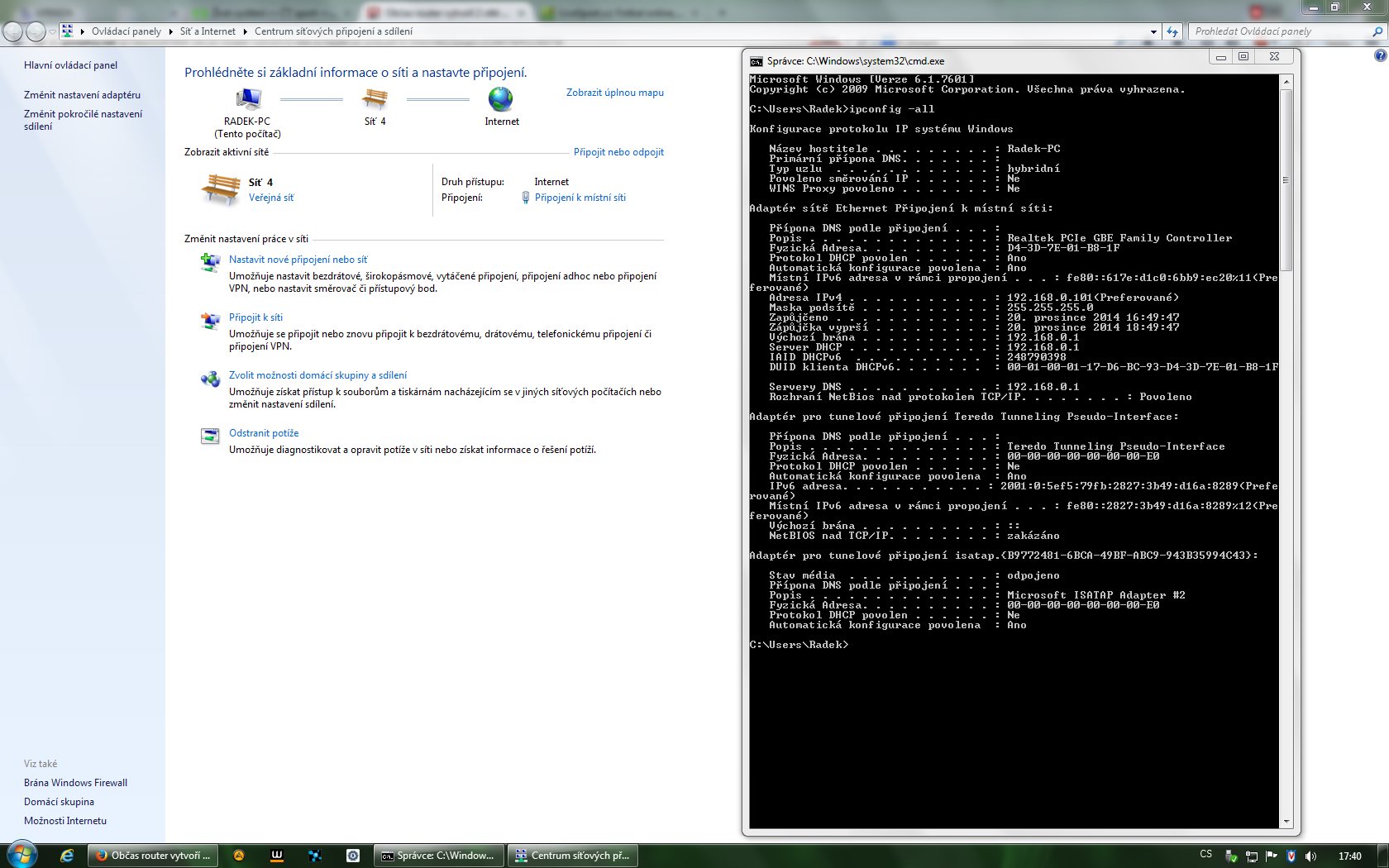
Task: Click the 17:40 taskbar clock
Action: pos(1349,856)
